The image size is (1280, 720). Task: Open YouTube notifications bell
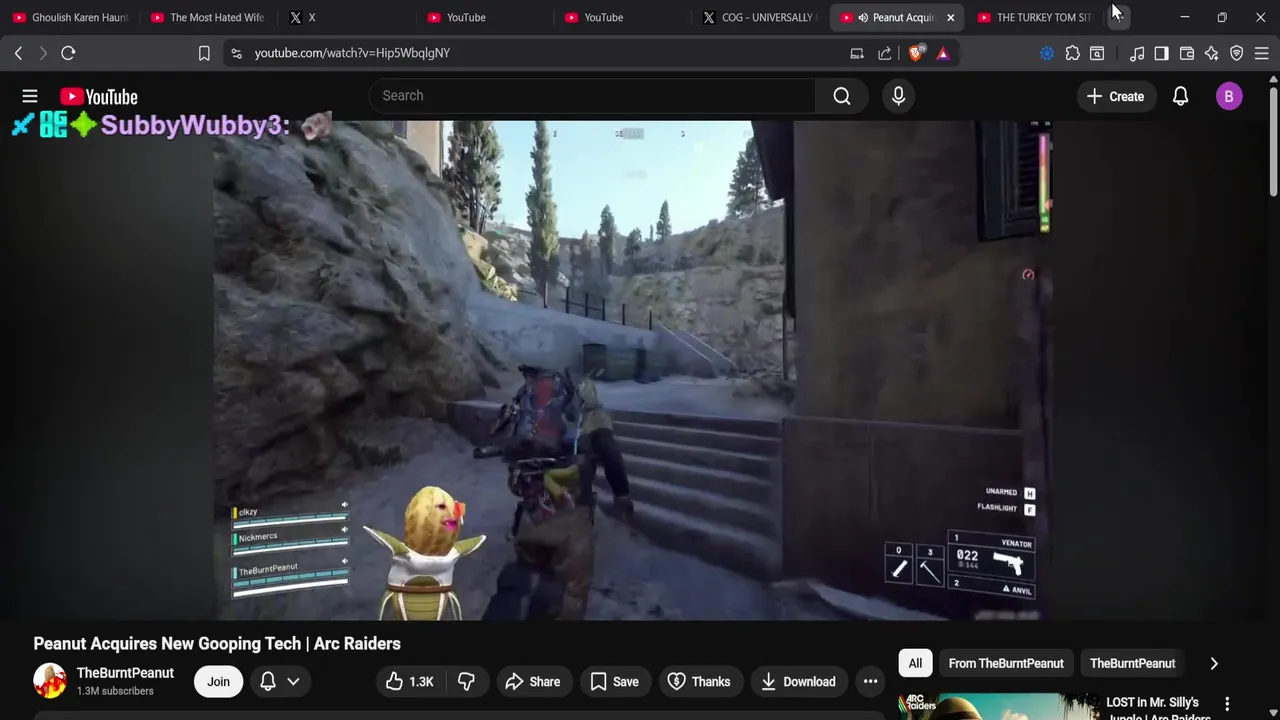click(1180, 96)
